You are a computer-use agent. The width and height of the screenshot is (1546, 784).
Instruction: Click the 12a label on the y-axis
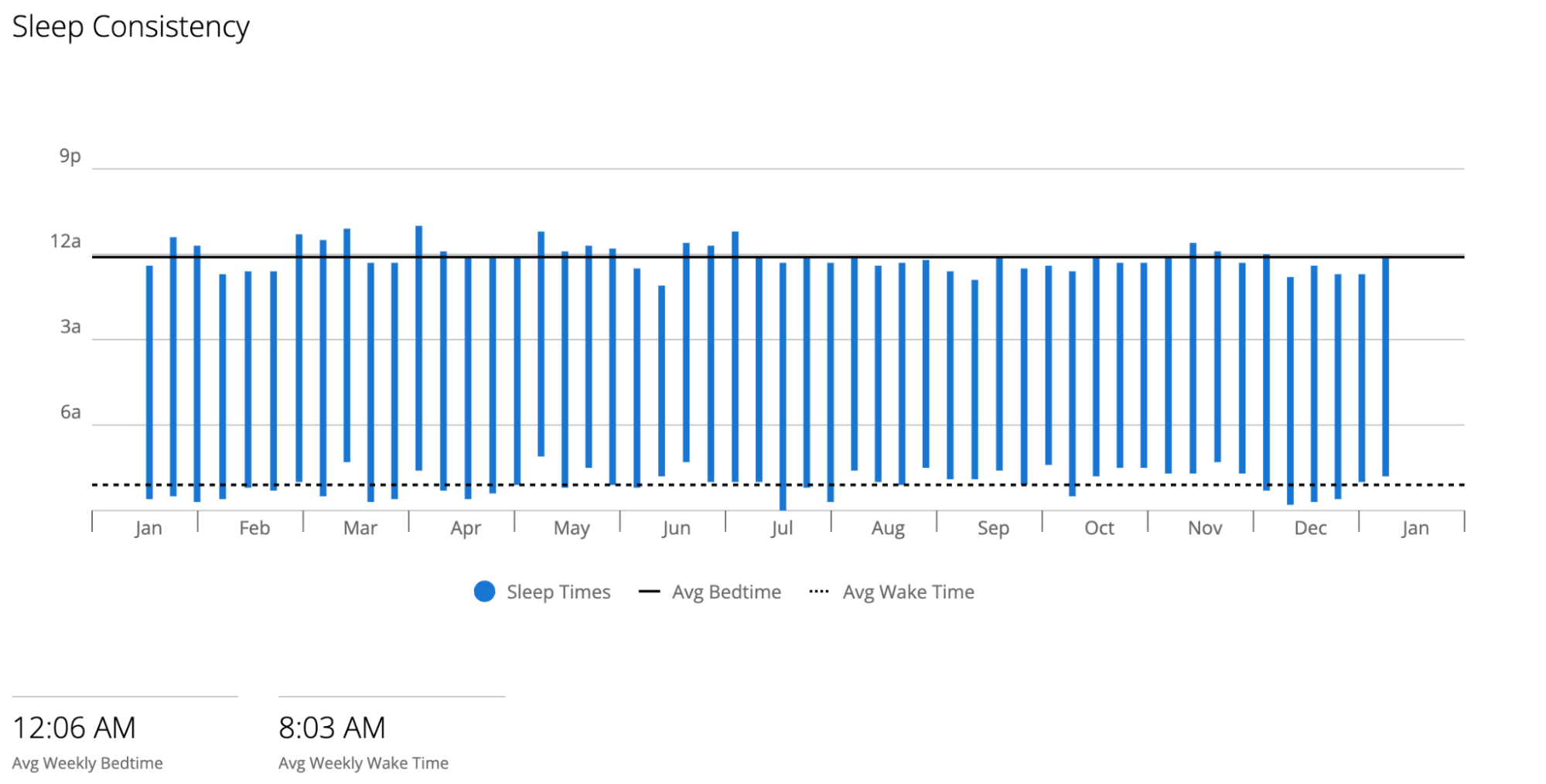coord(66,241)
